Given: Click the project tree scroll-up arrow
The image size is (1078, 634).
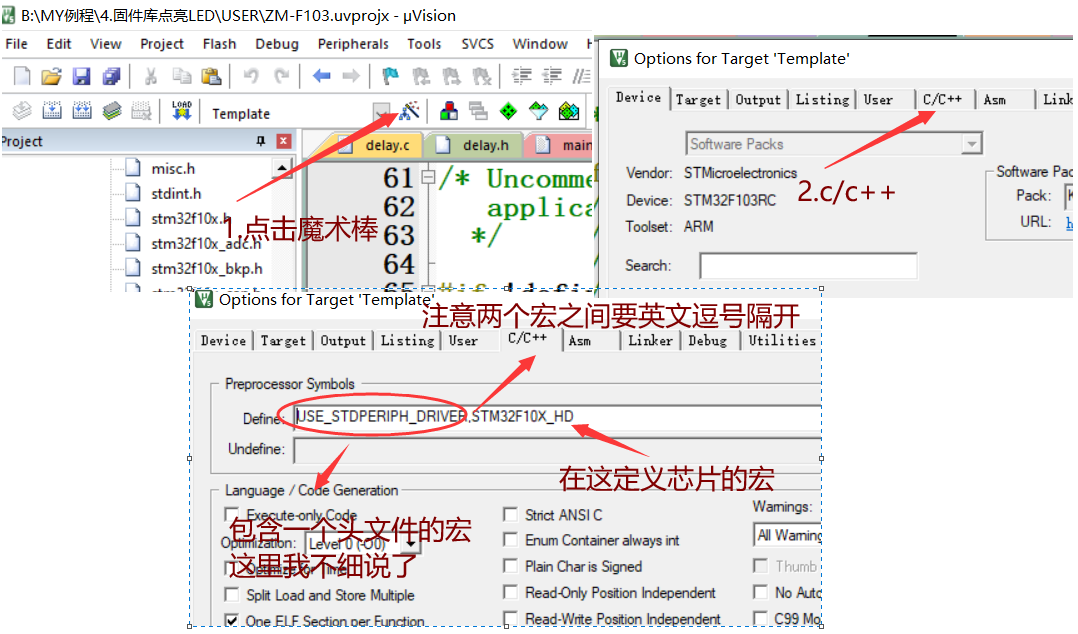Looking at the screenshot, I should [282, 168].
